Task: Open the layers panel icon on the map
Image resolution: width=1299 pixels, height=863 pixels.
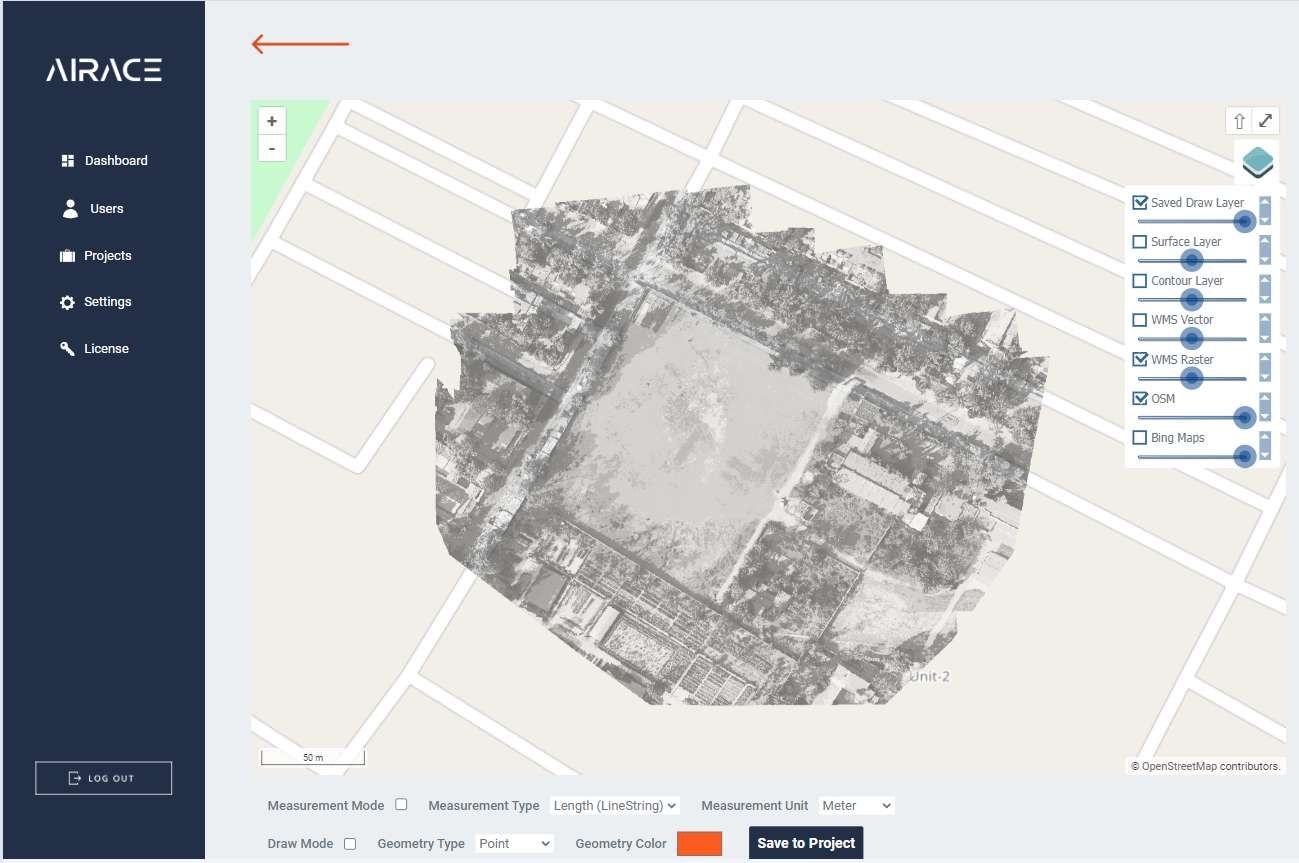Action: pyautogui.click(x=1257, y=161)
